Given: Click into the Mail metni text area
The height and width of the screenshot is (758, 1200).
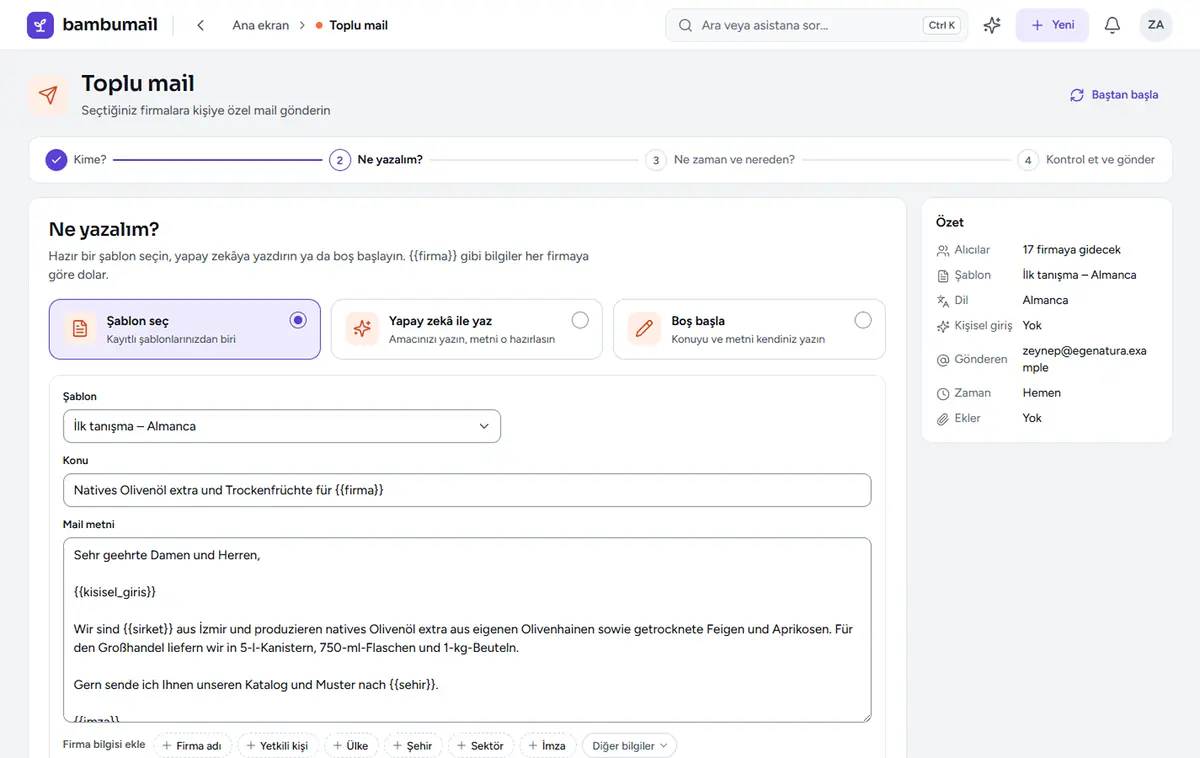Looking at the screenshot, I should pyautogui.click(x=467, y=630).
